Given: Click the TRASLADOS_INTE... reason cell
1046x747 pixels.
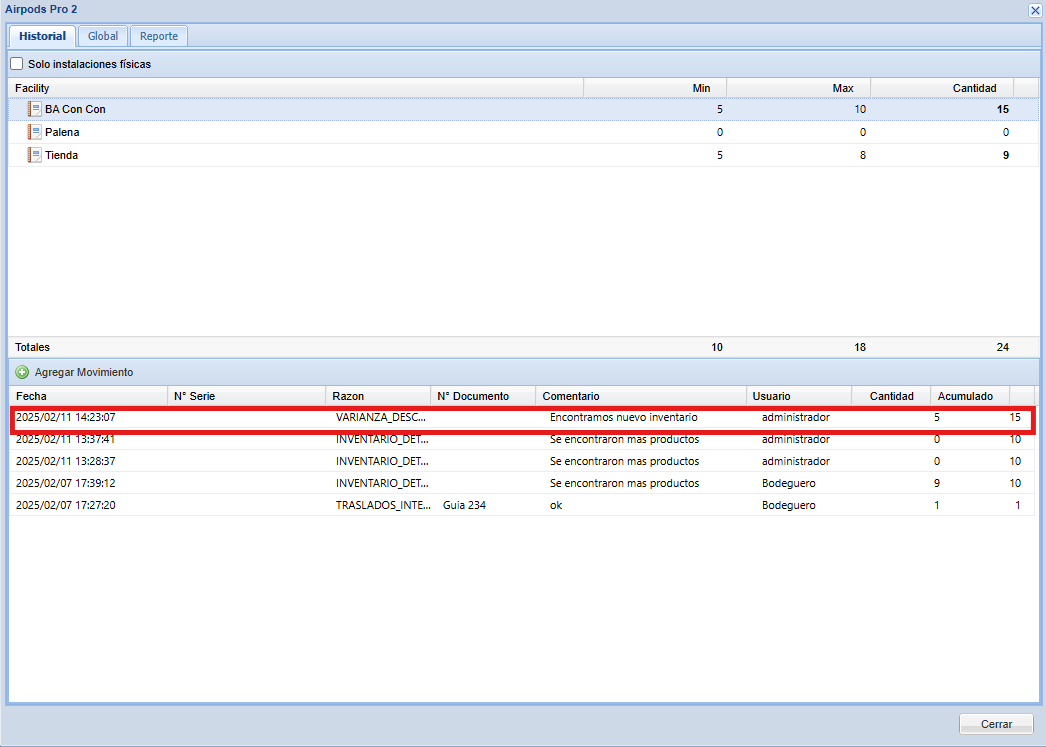Looking at the screenshot, I should coord(383,506).
